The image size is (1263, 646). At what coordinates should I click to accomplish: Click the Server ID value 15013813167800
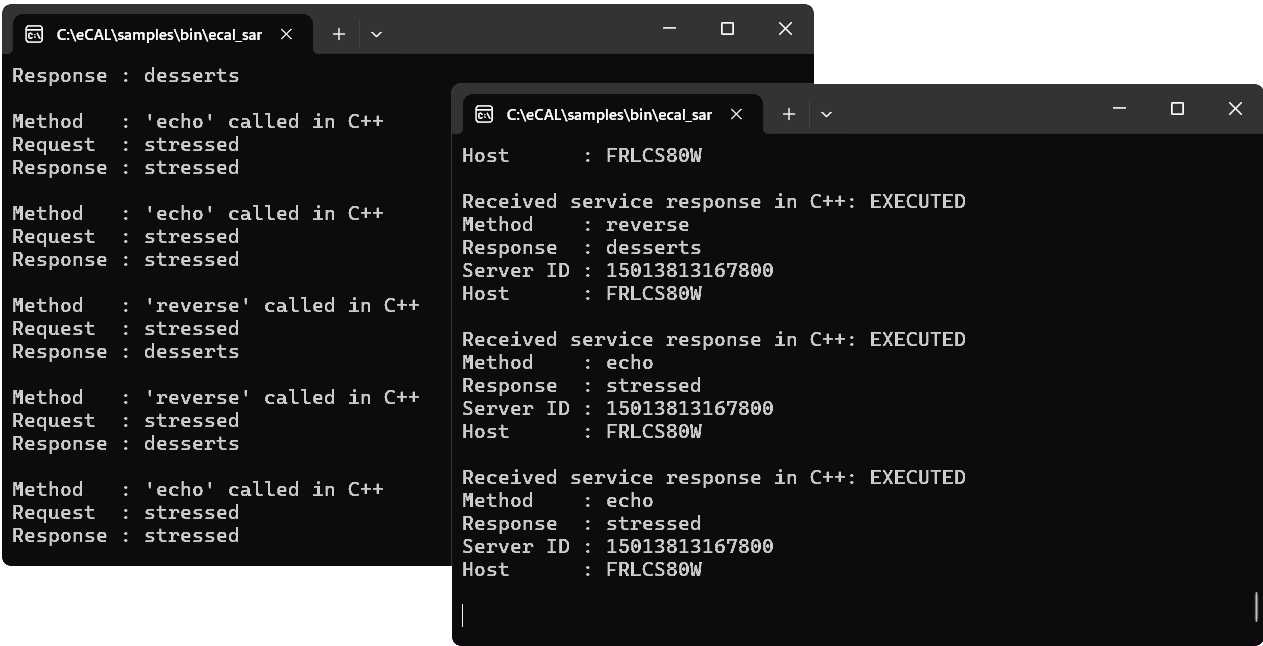click(x=688, y=270)
